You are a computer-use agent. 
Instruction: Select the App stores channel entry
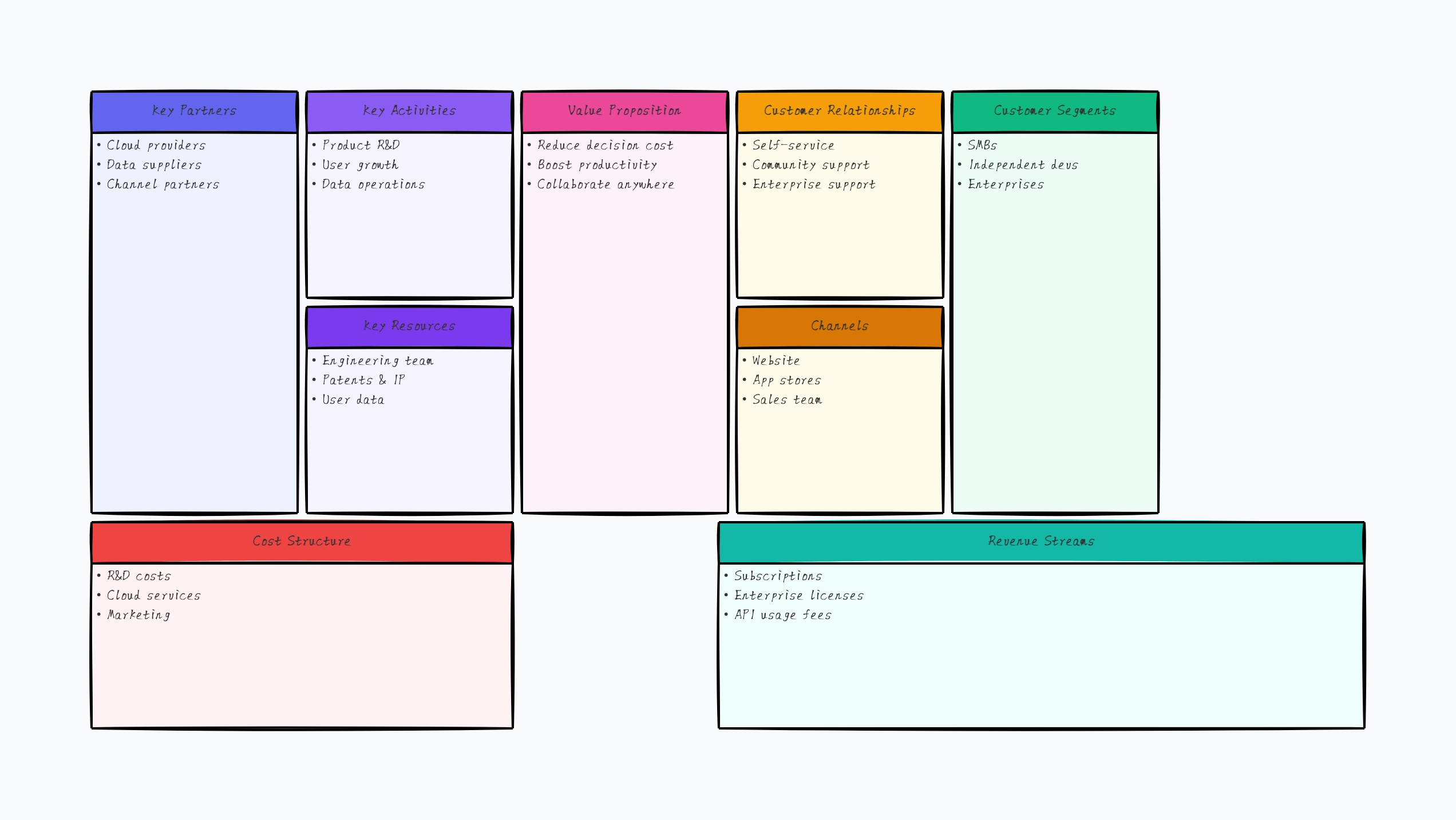pyautogui.click(x=788, y=380)
